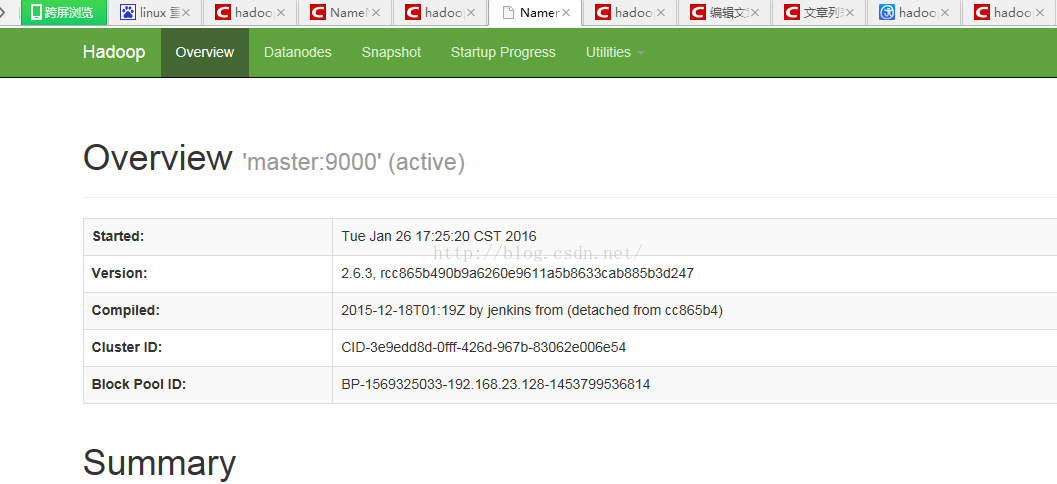The image size is (1057, 484).
Task: Click the Baidu paw favicon on linux tab
Action: [x=128, y=12]
